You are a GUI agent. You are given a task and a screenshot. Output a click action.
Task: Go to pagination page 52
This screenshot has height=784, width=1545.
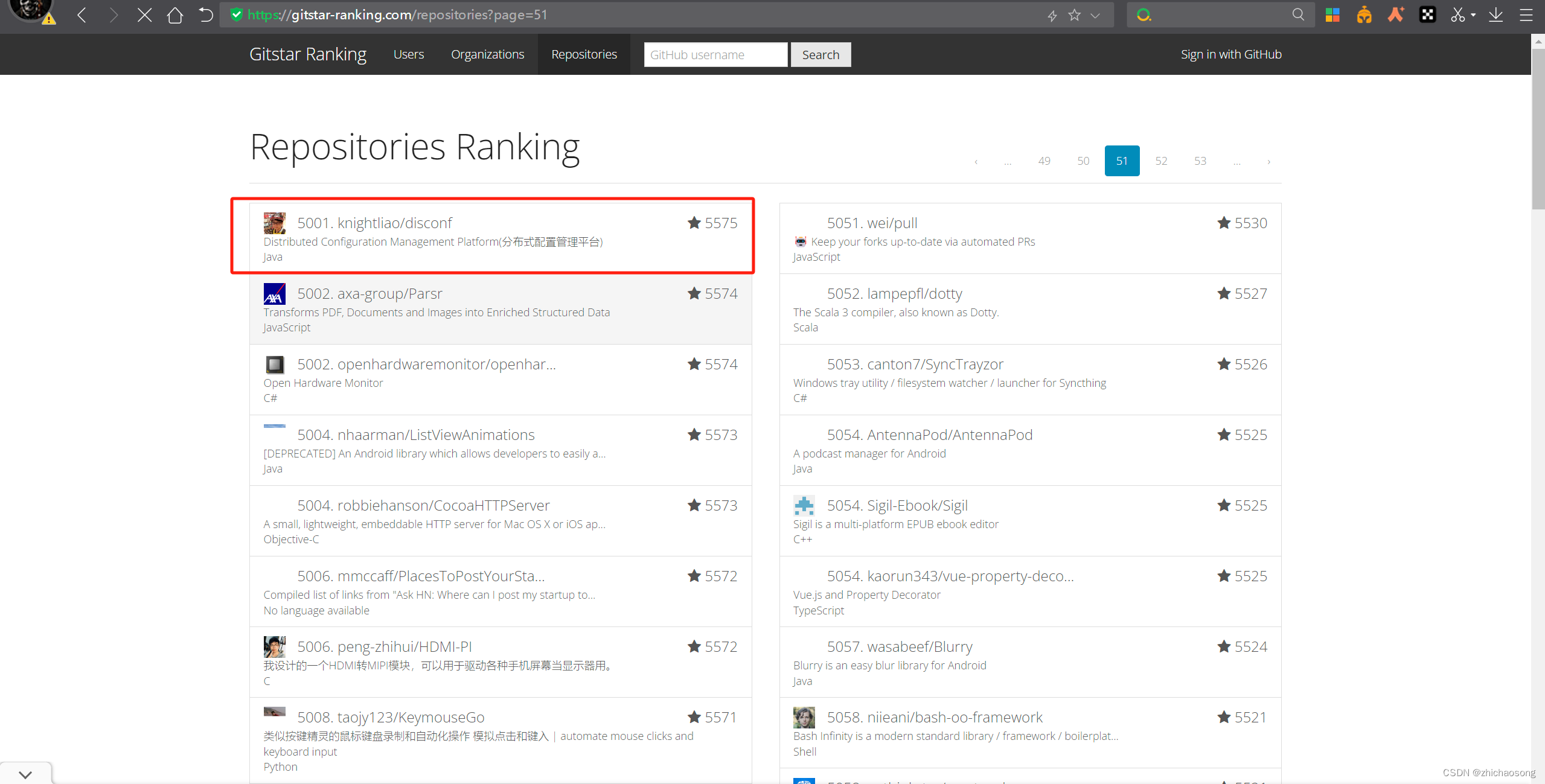click(x=1161, y=161)
